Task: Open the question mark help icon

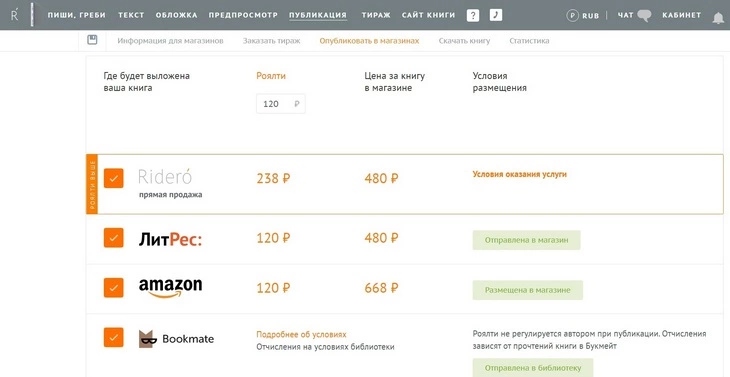Action: [x=473, y=15]
